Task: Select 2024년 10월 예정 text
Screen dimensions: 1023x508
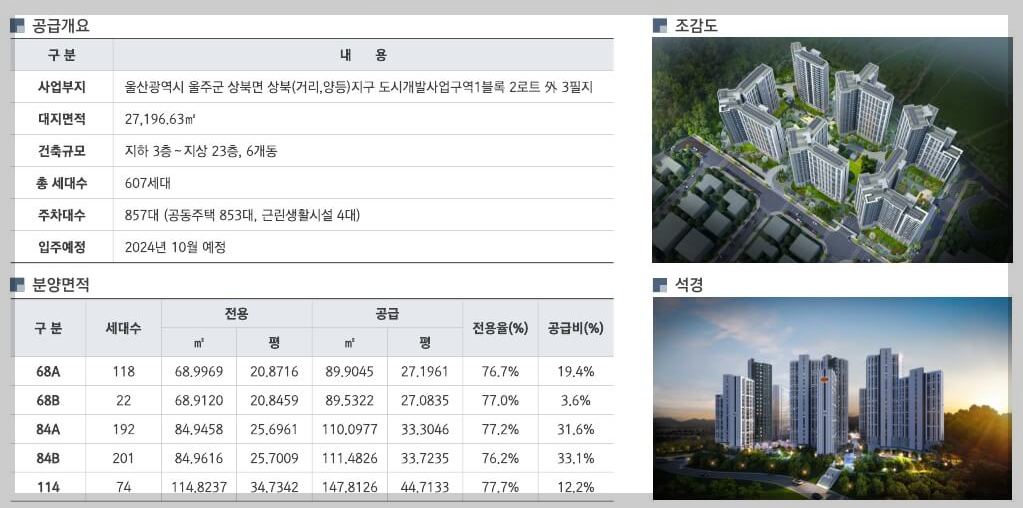Action: [x=175, y=247]
